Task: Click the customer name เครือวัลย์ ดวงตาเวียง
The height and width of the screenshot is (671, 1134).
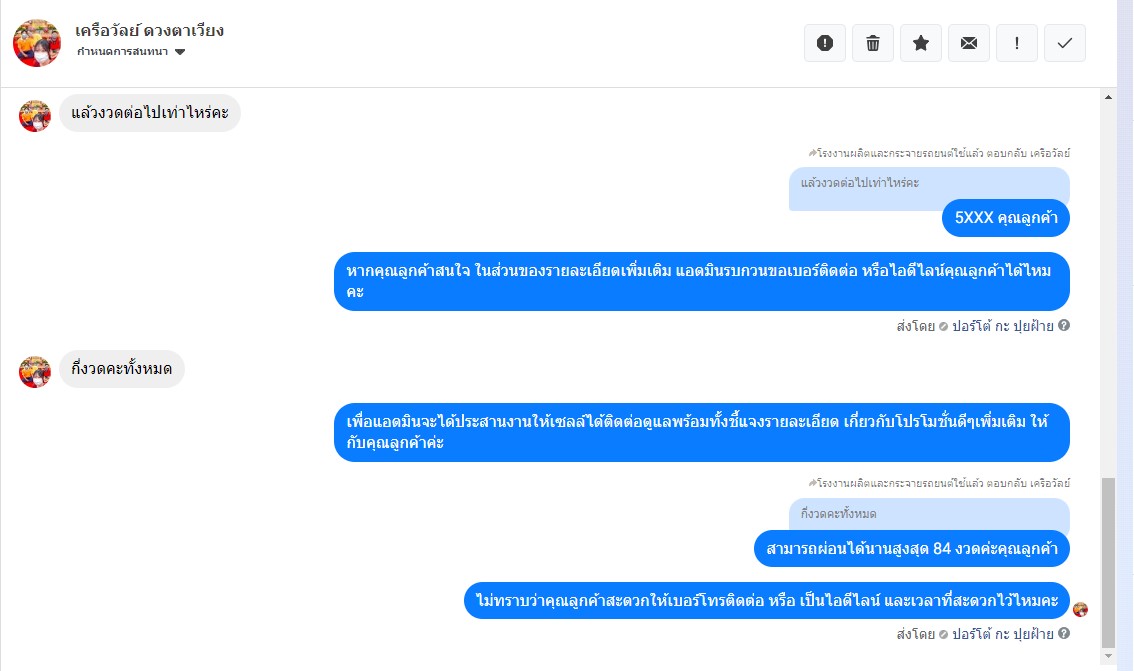Action: click(x=150, y=30)
